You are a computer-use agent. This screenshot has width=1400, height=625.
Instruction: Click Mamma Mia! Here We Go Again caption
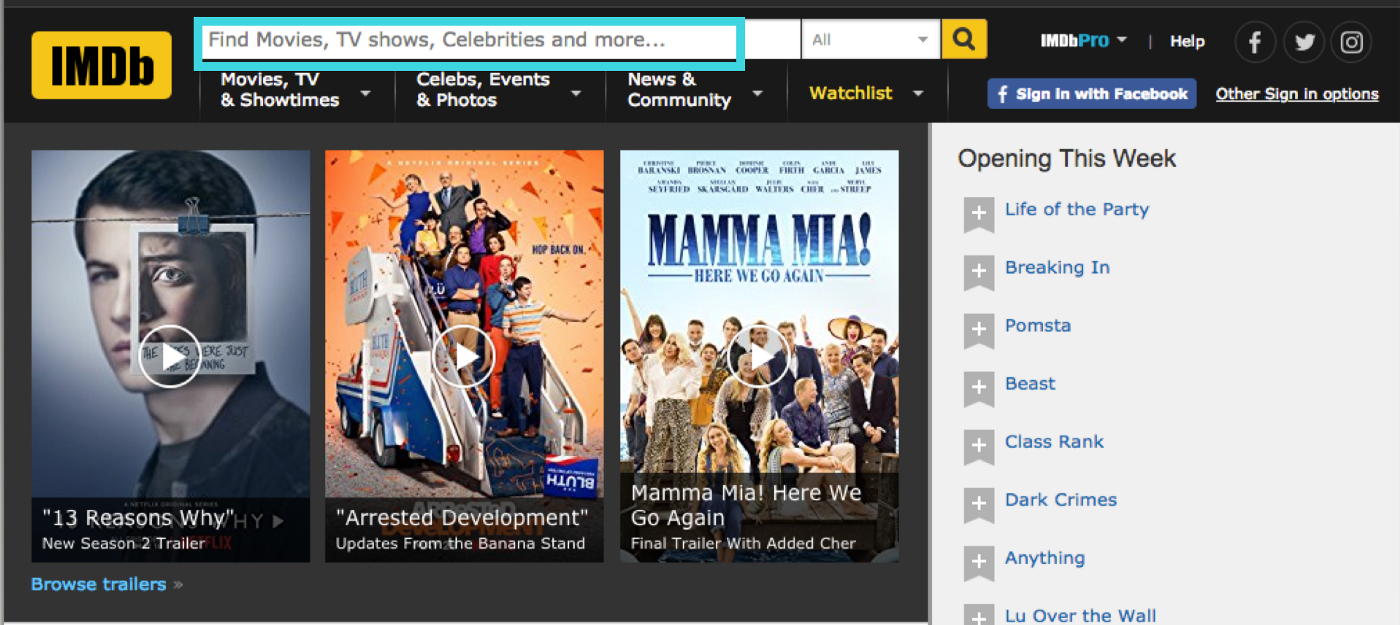(746, 505)
